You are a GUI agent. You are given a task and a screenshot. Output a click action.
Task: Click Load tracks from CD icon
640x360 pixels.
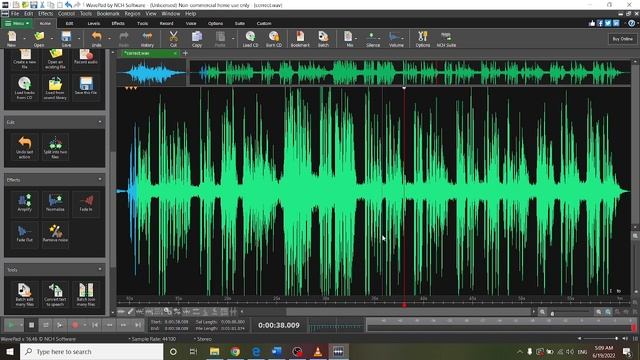click(24, 88)
